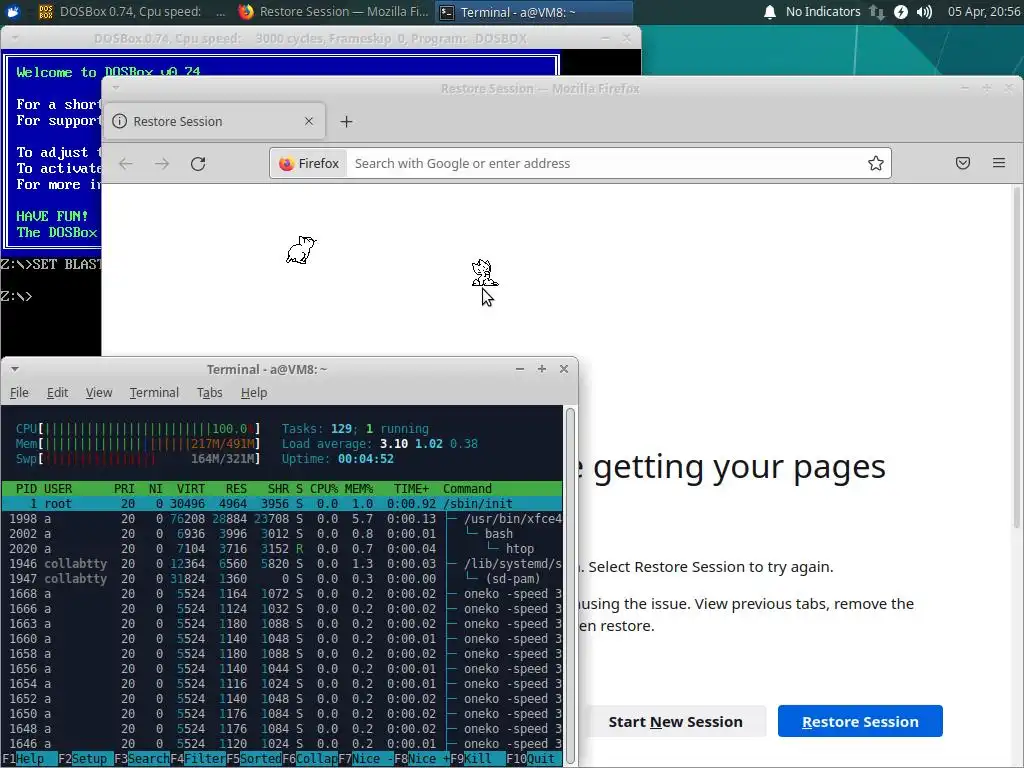
Task: Click the htop Mem usage meter bar
Action: pos(138,444)
